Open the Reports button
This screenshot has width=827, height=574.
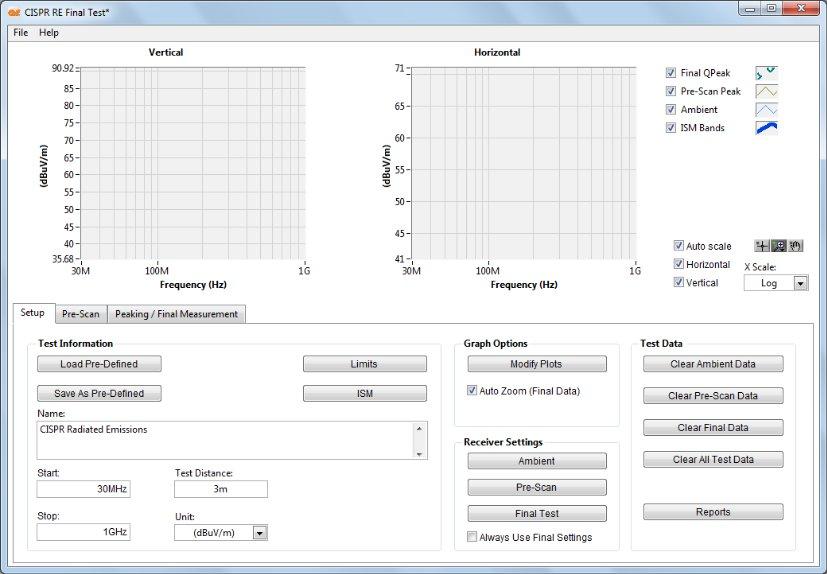click(x=713, y=512)
